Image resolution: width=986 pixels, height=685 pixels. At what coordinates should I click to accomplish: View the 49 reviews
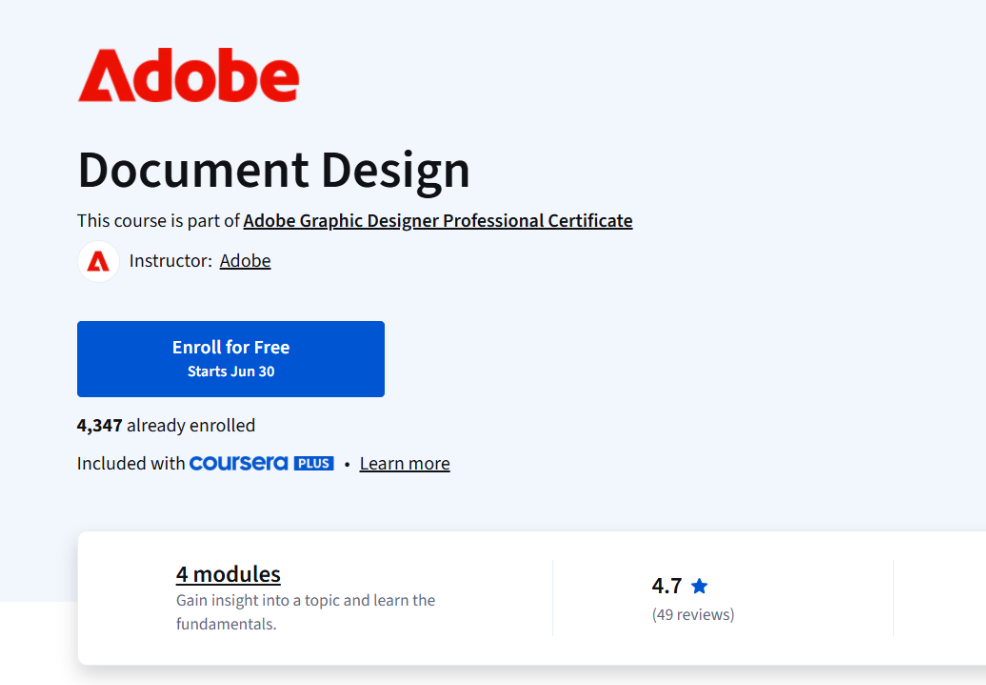(693, 614)
